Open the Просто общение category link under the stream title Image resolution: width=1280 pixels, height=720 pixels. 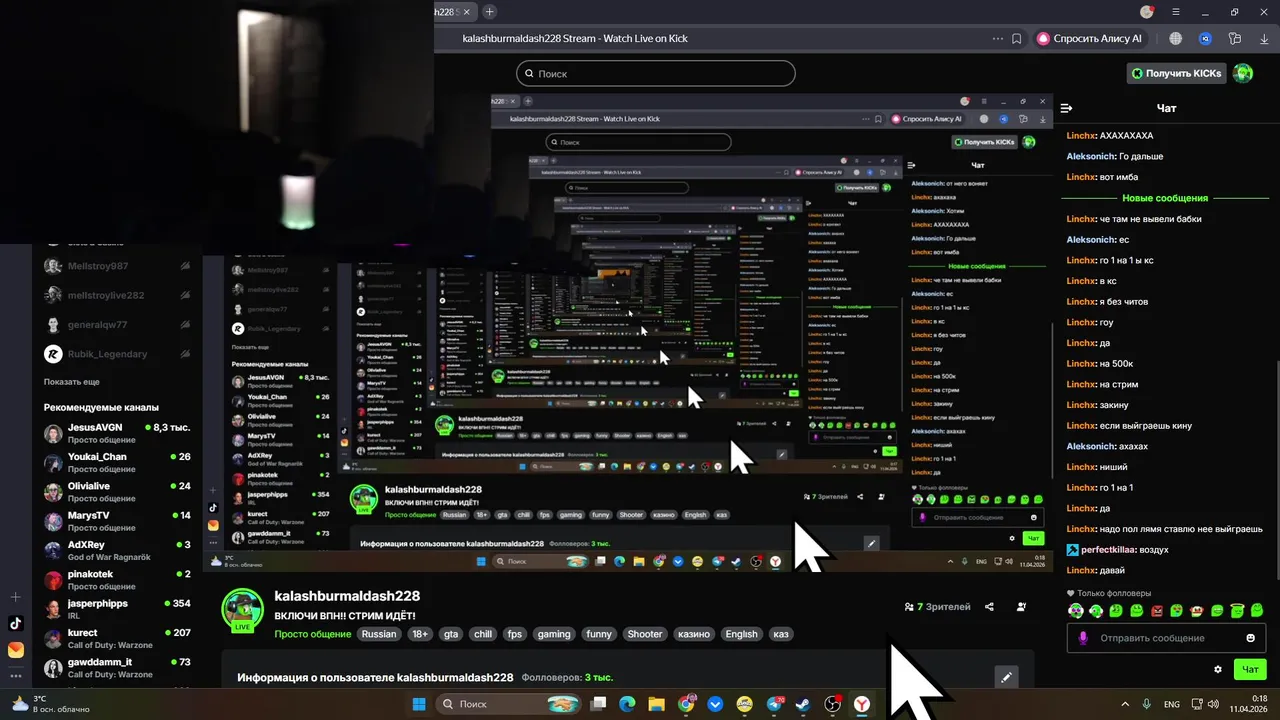(x=313, y=634)
